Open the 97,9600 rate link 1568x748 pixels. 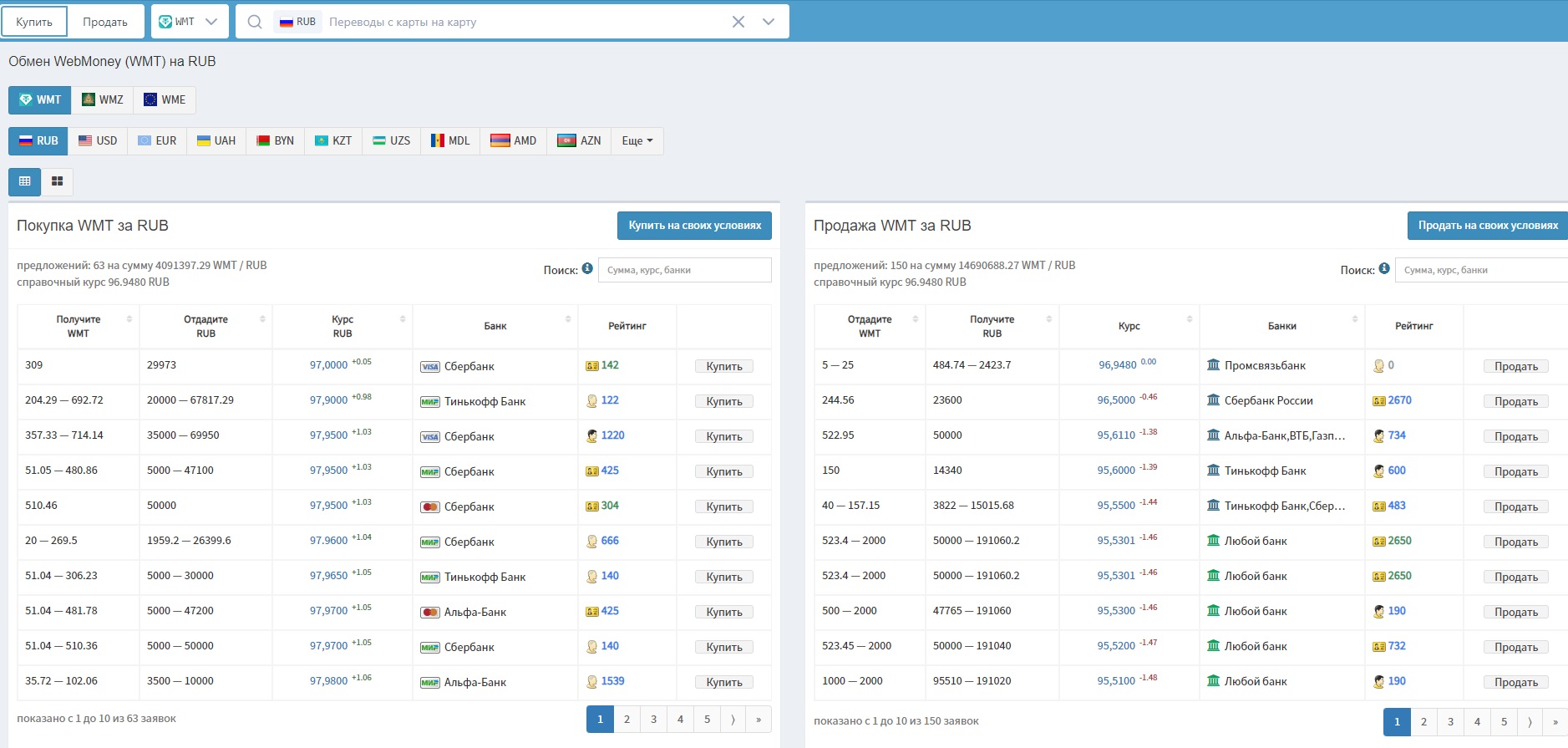coord(328,541)
